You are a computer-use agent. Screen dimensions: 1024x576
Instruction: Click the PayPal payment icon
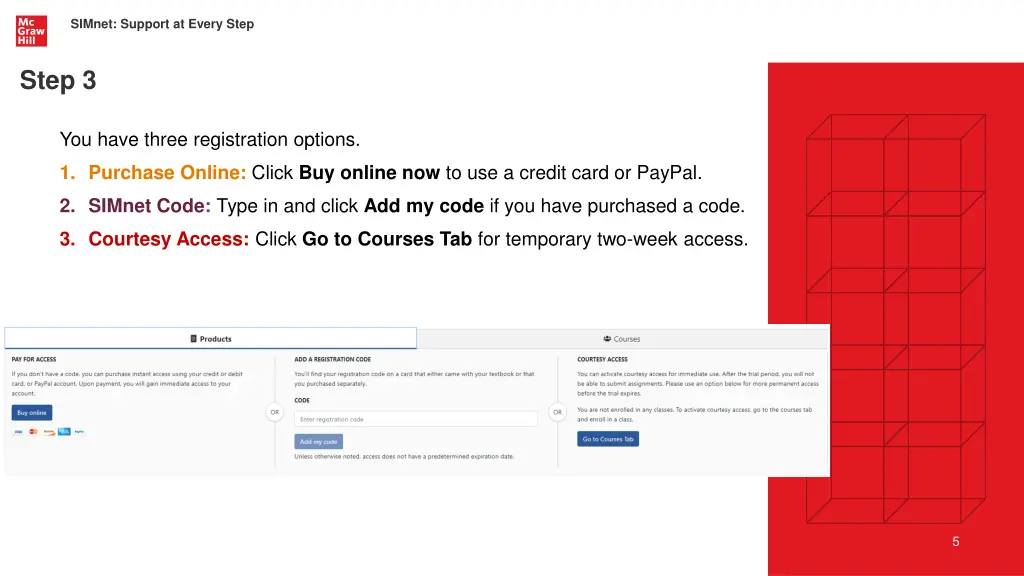79,432
